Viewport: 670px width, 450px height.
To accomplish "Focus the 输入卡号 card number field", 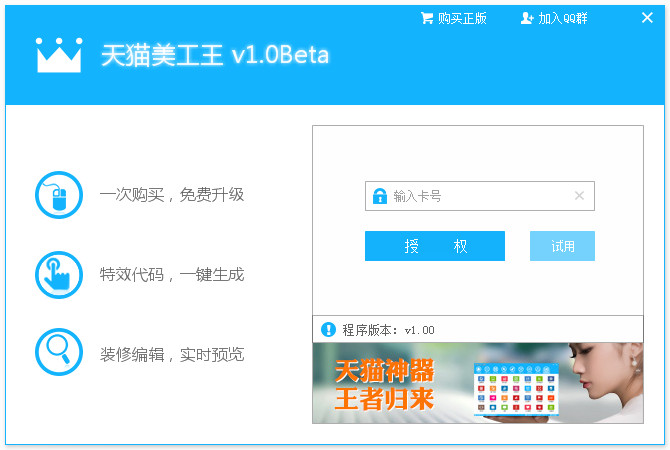I will click(480, 196).
